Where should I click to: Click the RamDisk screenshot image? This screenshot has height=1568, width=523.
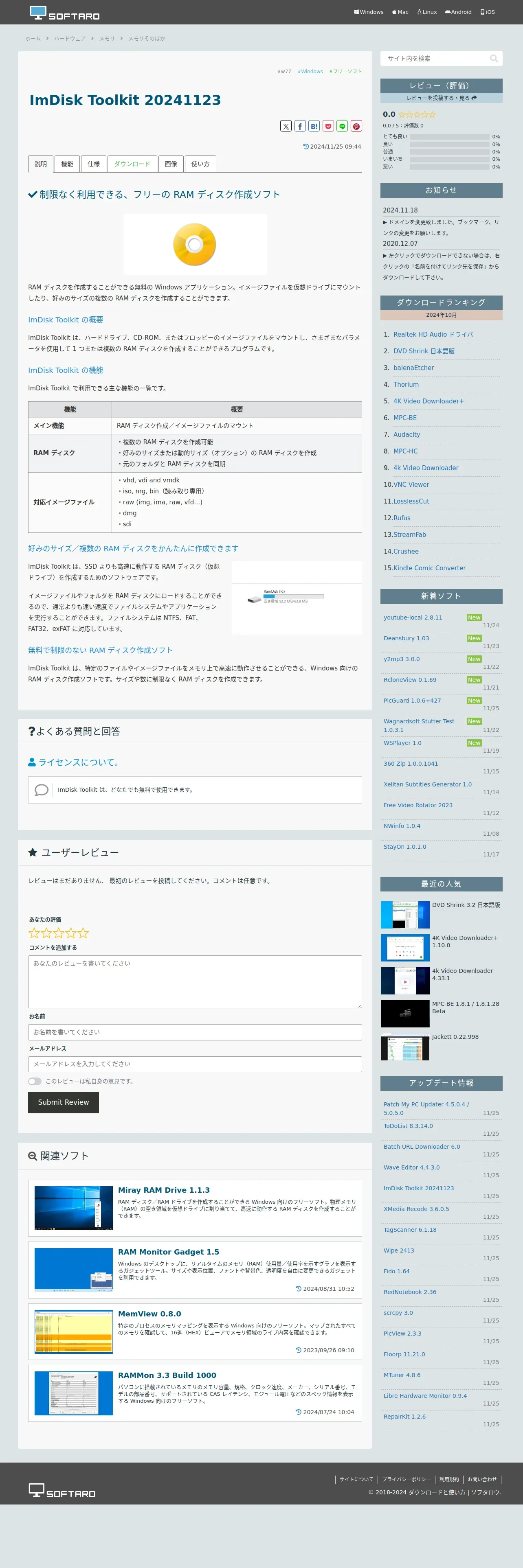(x=297, y=598)
